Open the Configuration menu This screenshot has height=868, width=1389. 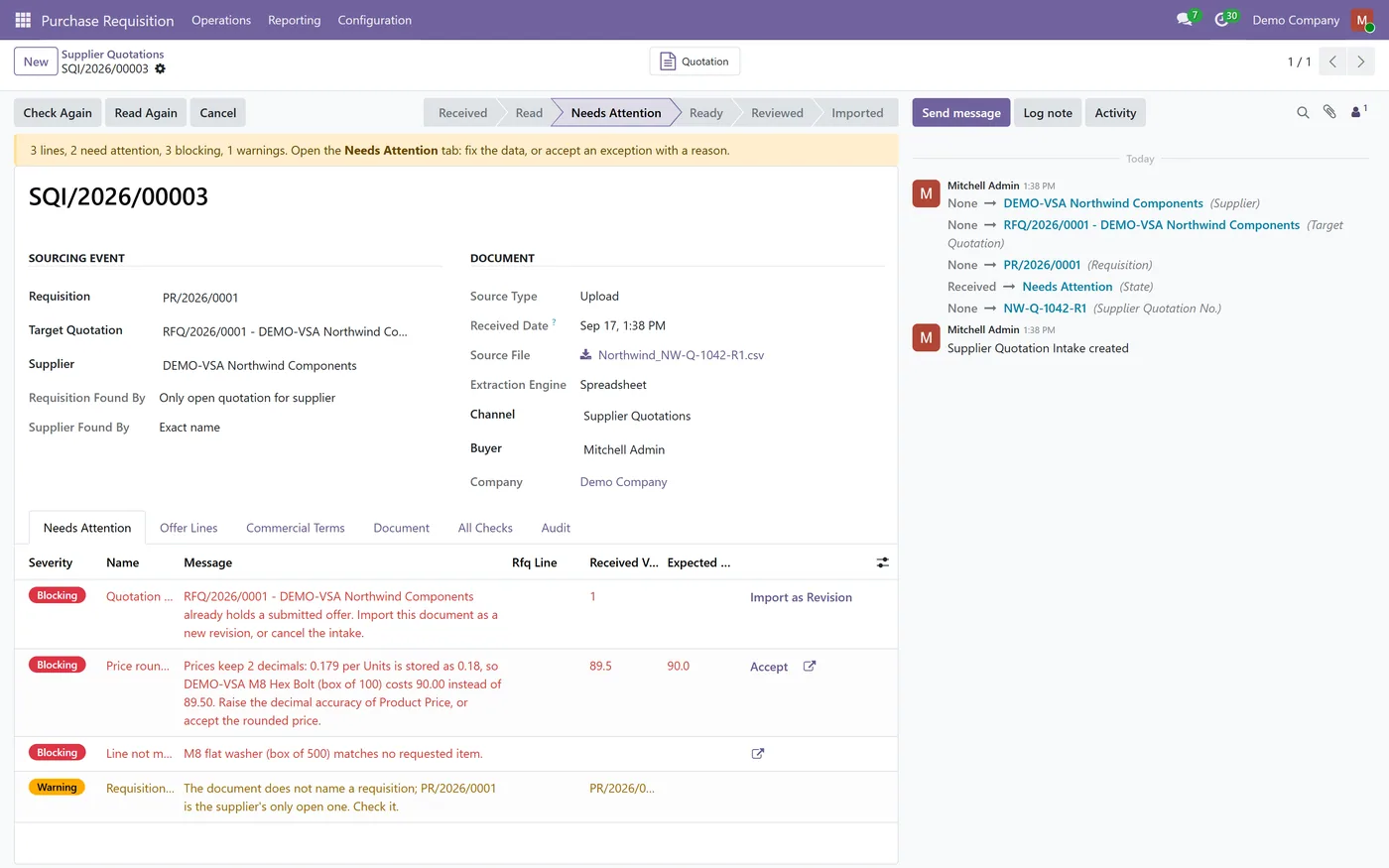pos(374,20)
